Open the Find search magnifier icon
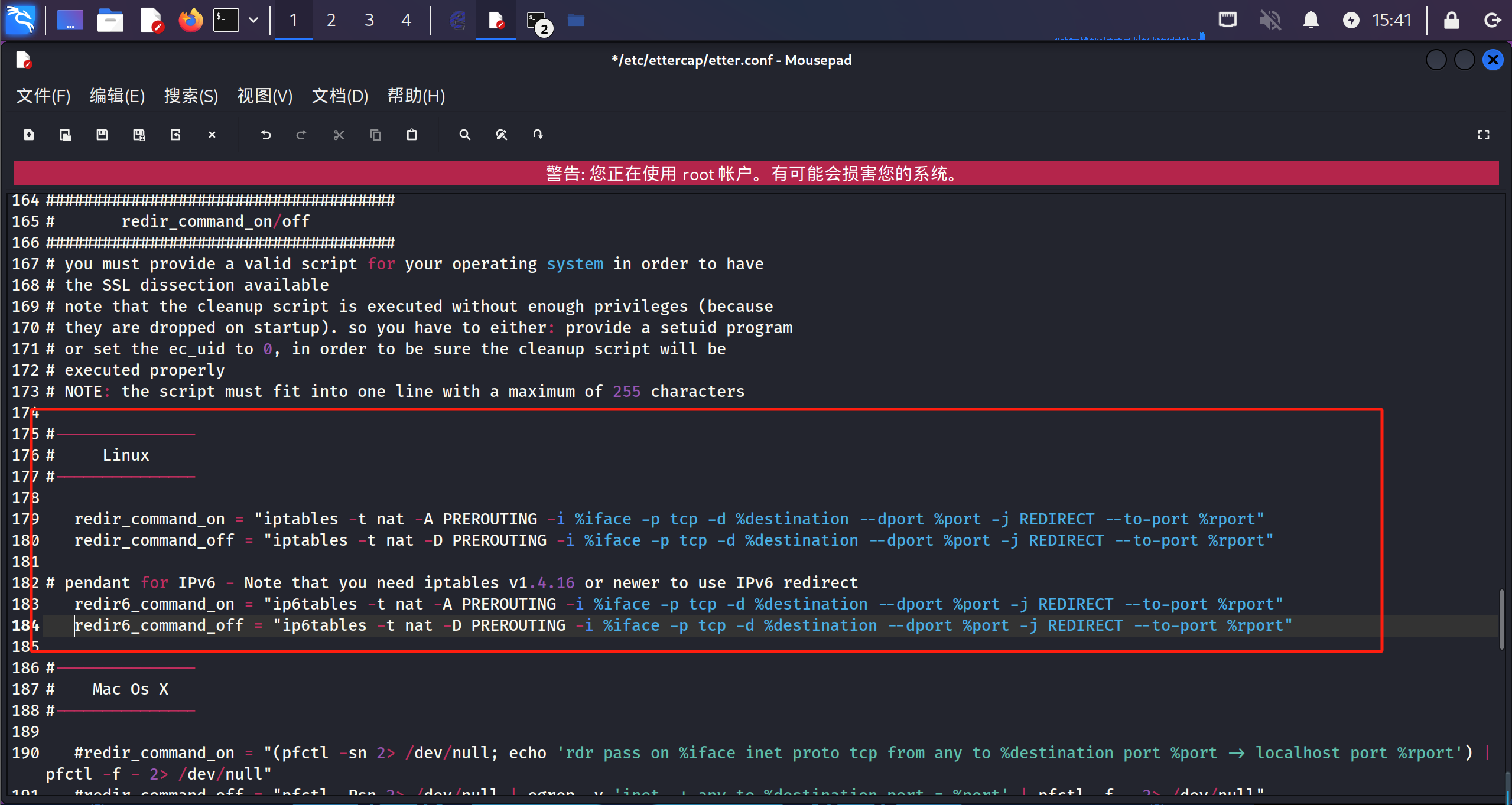The width and height of the screenshot is (1512, 805). [465, 135]
